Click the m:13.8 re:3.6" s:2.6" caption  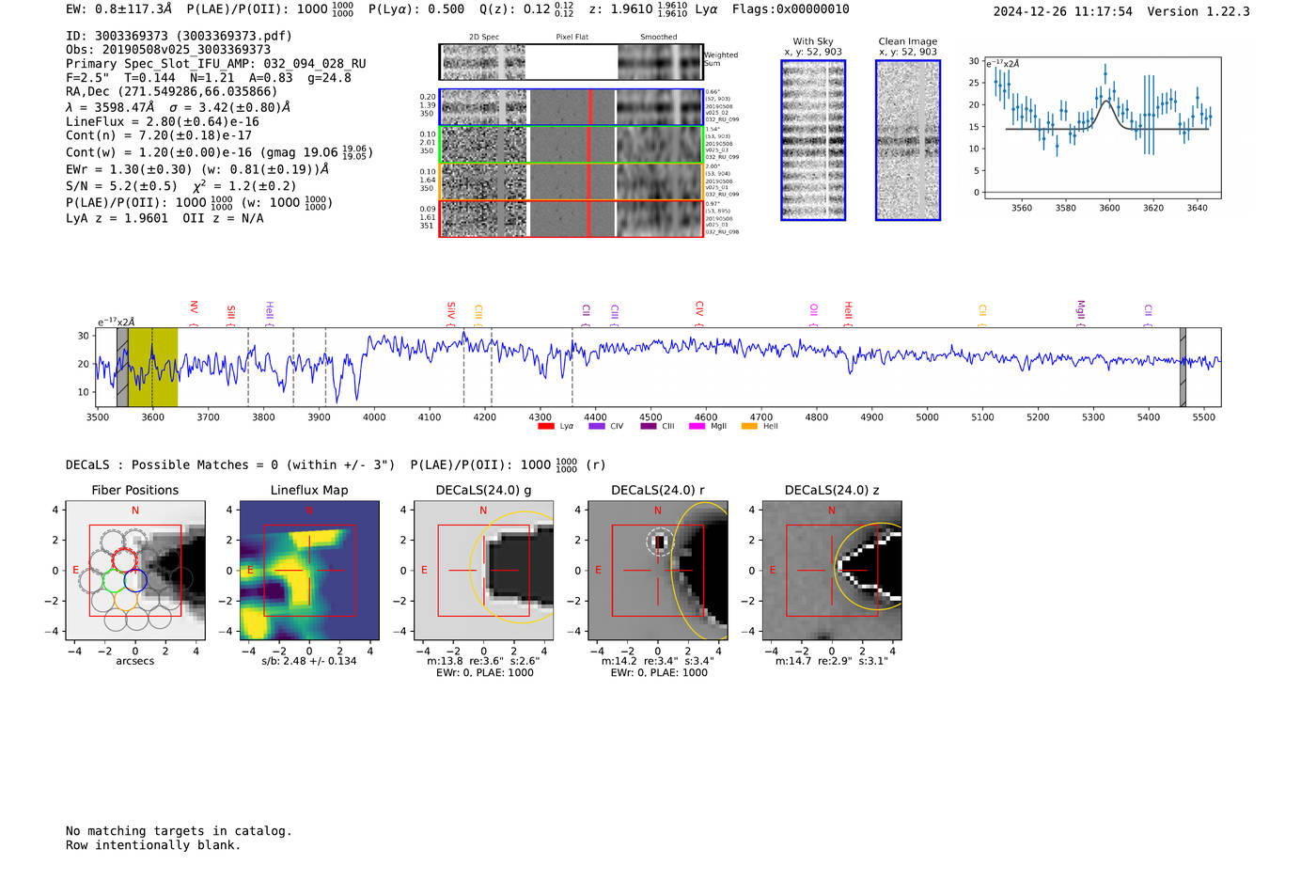point(484,661)
